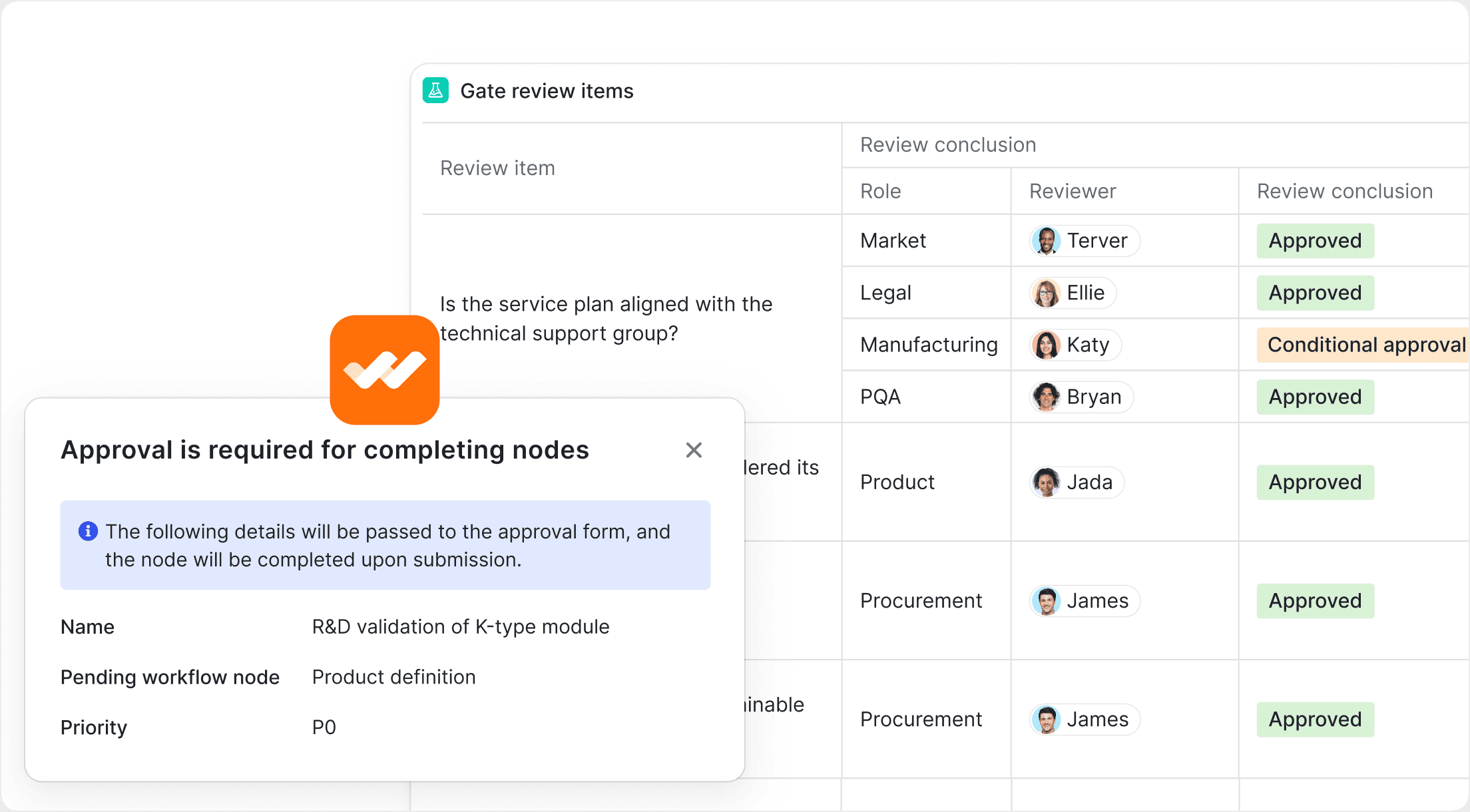
Task: Click the Reviewer column header
Action: pyautogui.click(x=1072, y=191)
